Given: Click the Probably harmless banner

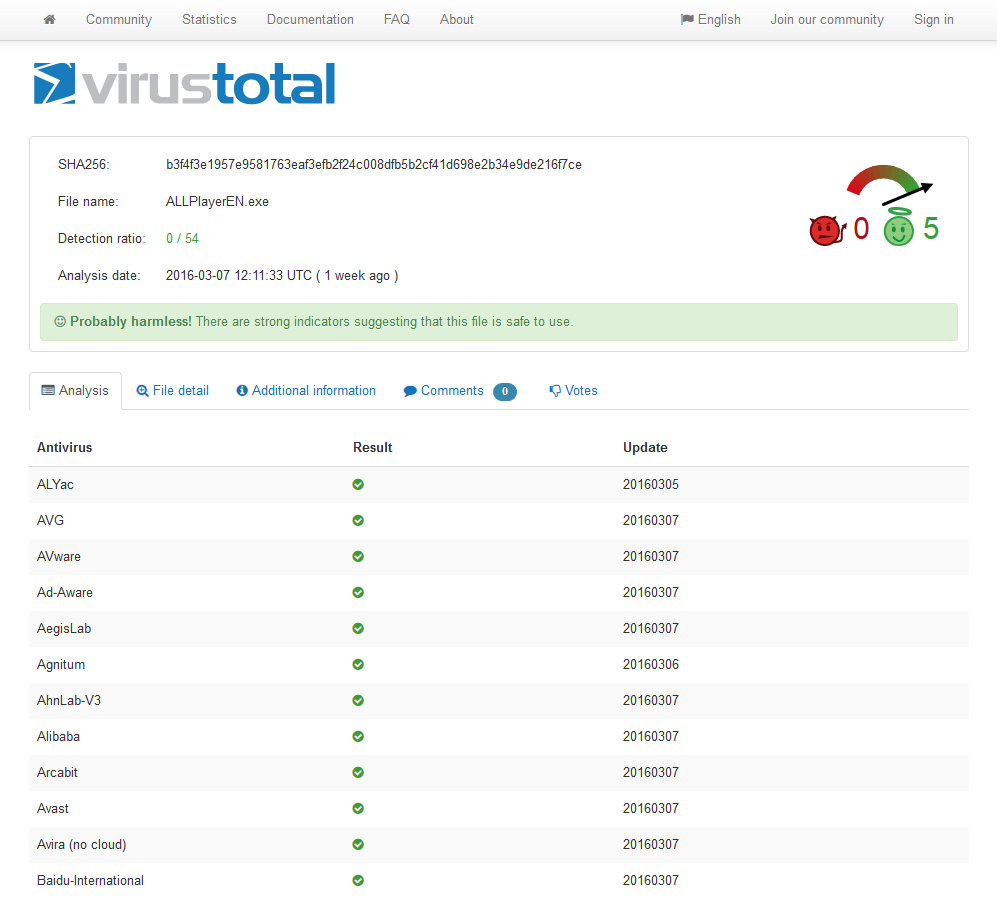Looking at the screenshot, I should pos(498,322).
